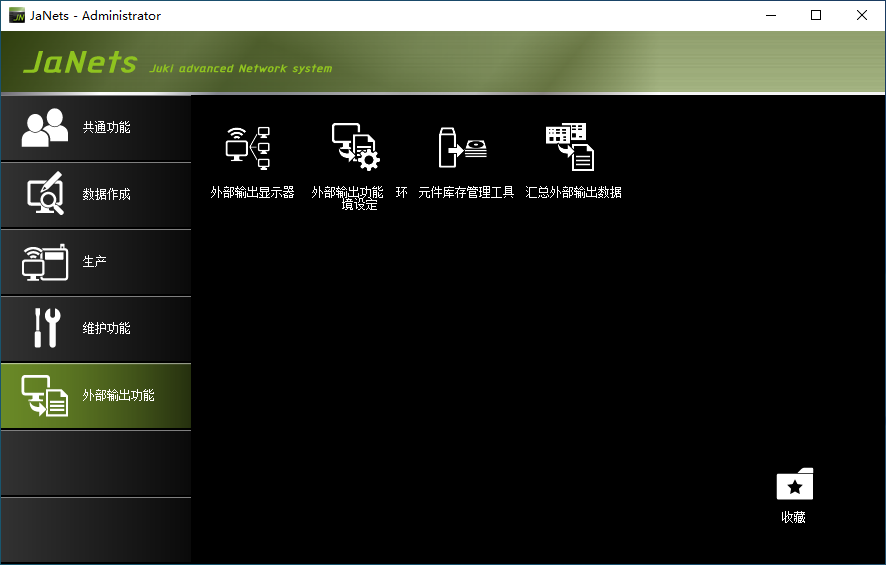The width and height of the screenshot is (886, 565).
Task: Click the 维护功能 wrench and screwdriver icon
Action: point(45,329)
